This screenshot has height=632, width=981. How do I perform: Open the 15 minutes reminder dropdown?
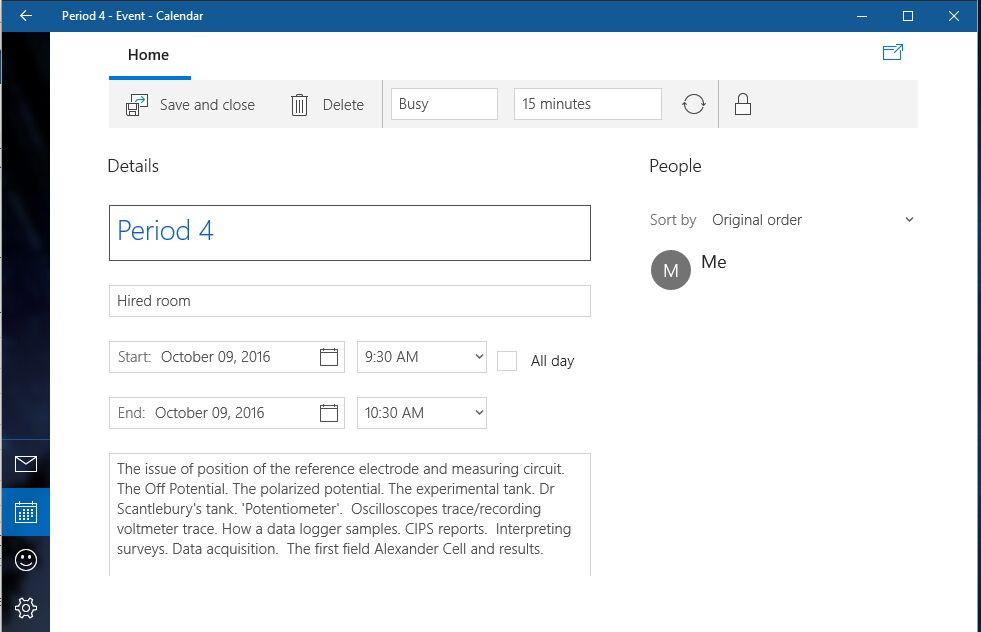587,104
